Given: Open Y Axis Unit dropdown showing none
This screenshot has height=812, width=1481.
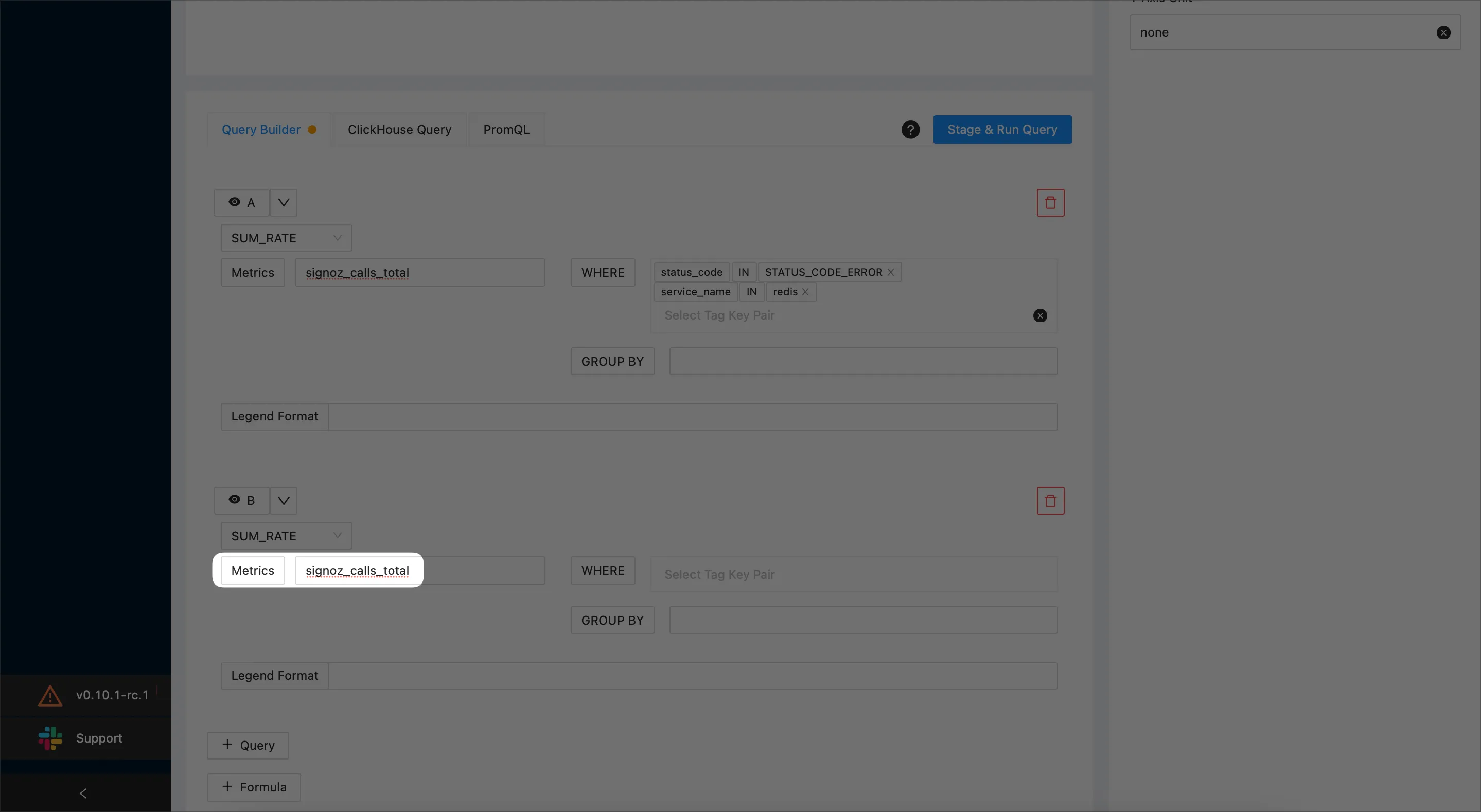Looking at the screenshot, I should [1295, 32].
